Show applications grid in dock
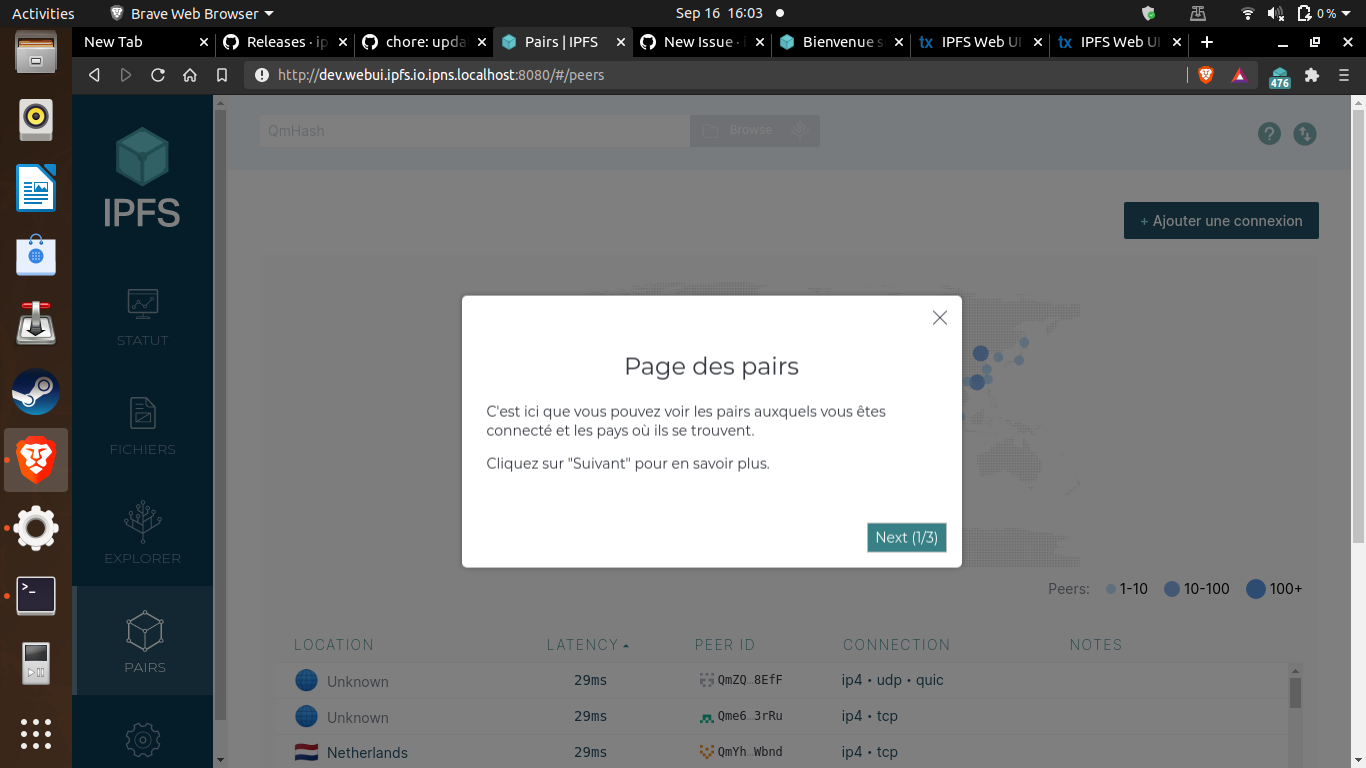The height and width of the screenshot is (768, 1366). click(36, 733)
